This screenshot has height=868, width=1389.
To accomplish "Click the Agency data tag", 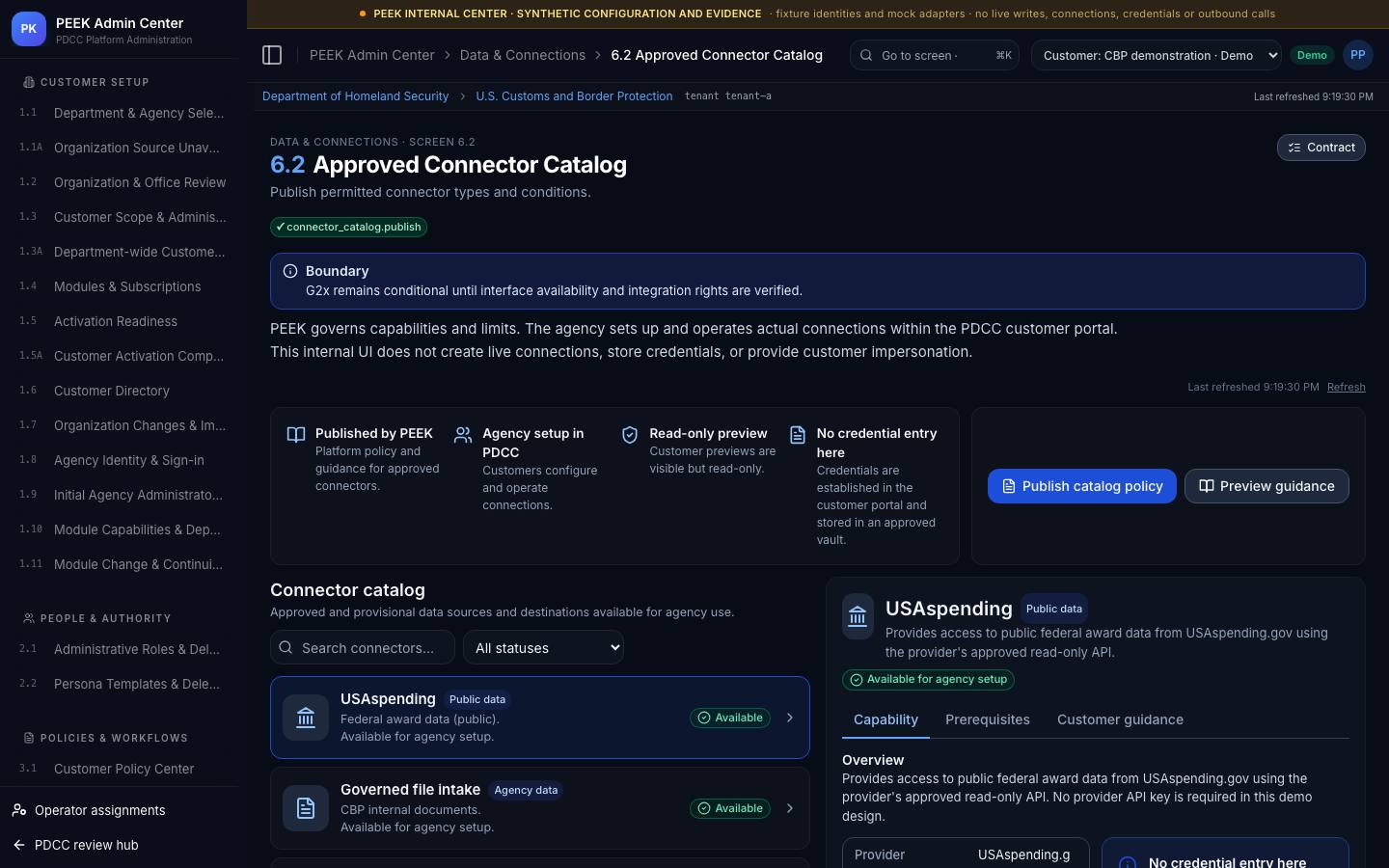I will pyautogui.click(x=526, y=790).
